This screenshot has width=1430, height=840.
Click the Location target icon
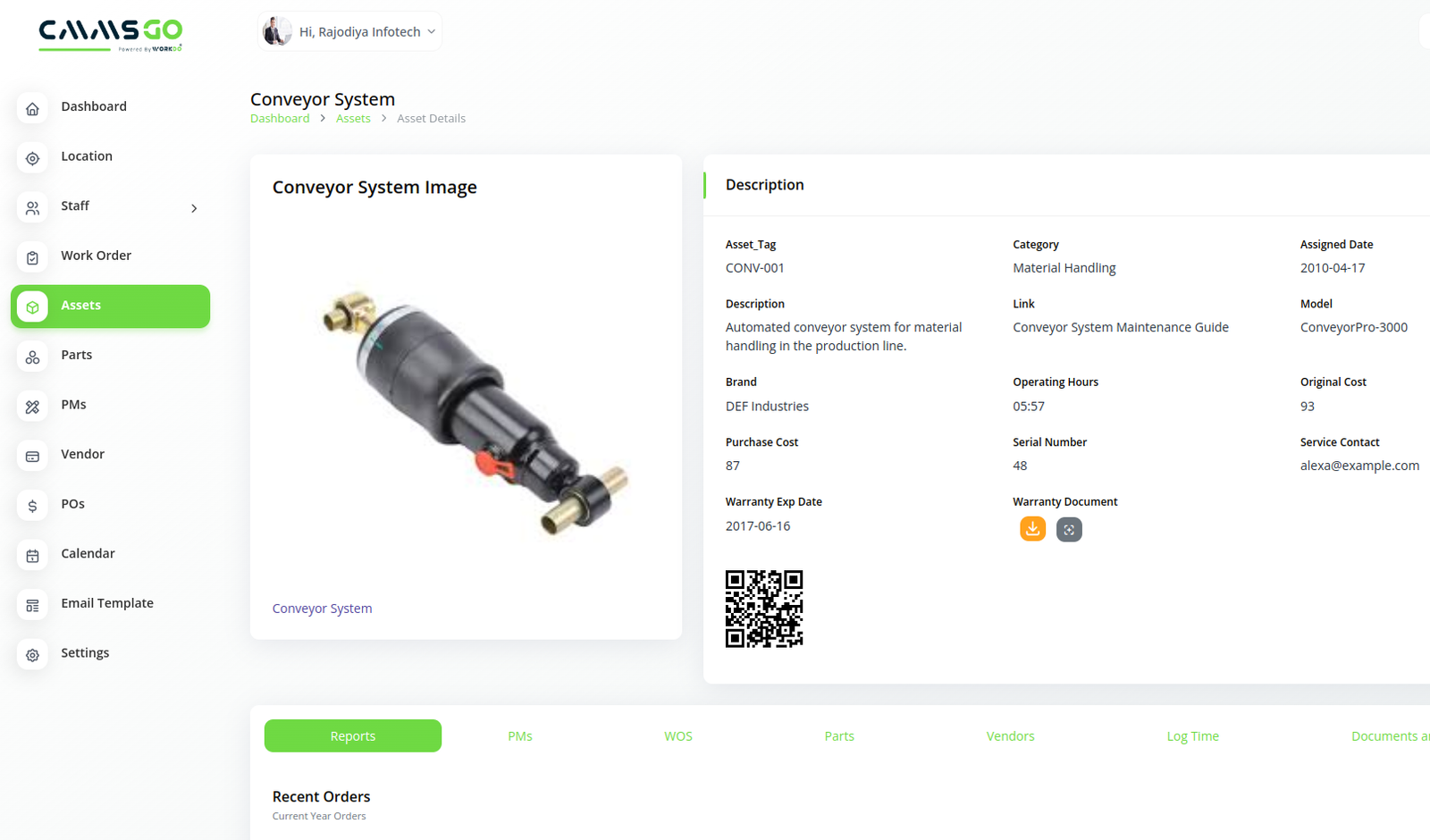point(32,158)
